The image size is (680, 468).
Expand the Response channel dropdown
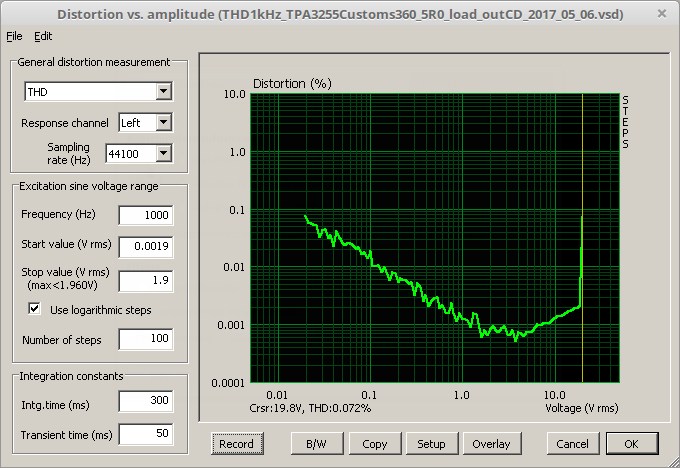coord(163,123)
